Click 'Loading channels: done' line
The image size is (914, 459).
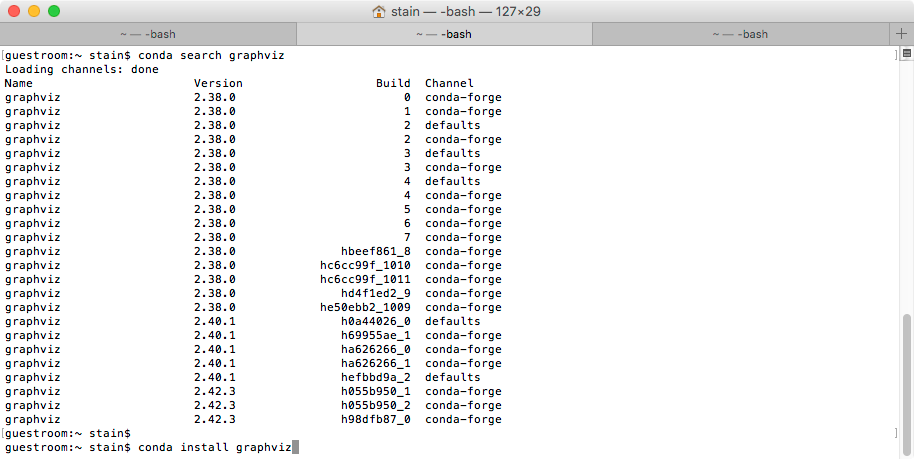82,69
